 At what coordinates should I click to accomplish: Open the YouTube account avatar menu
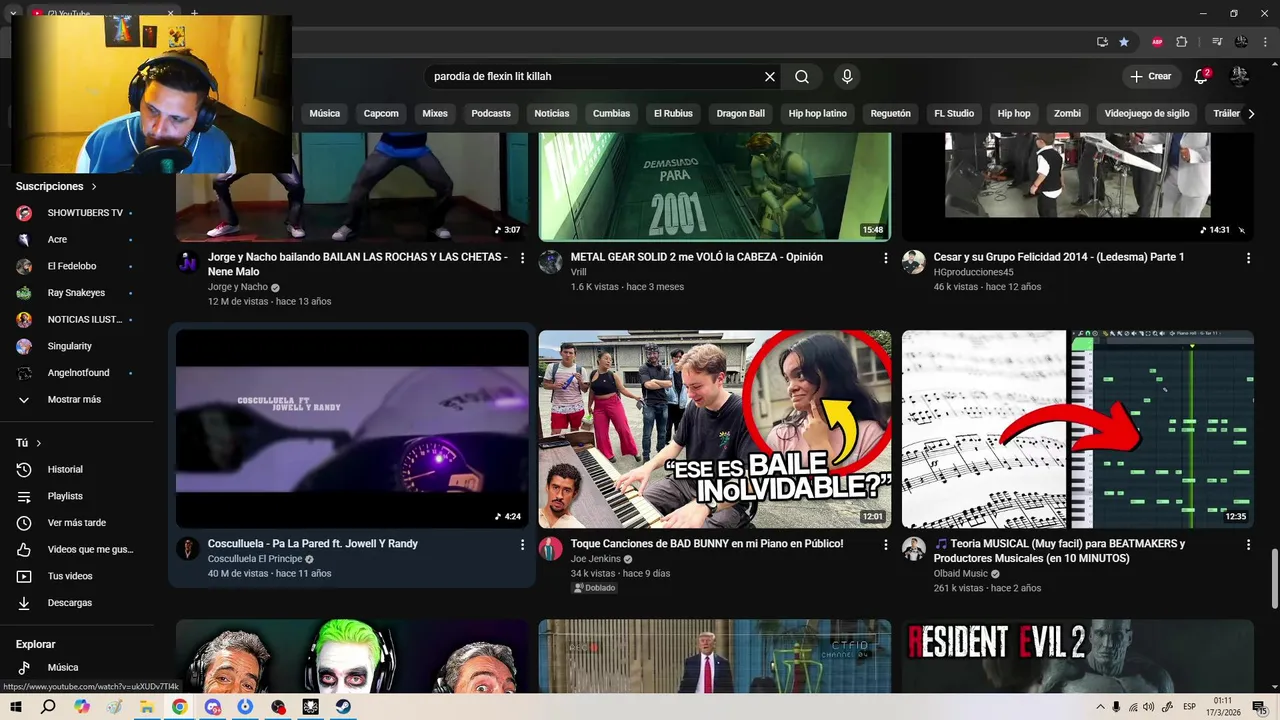(1239, 77)
